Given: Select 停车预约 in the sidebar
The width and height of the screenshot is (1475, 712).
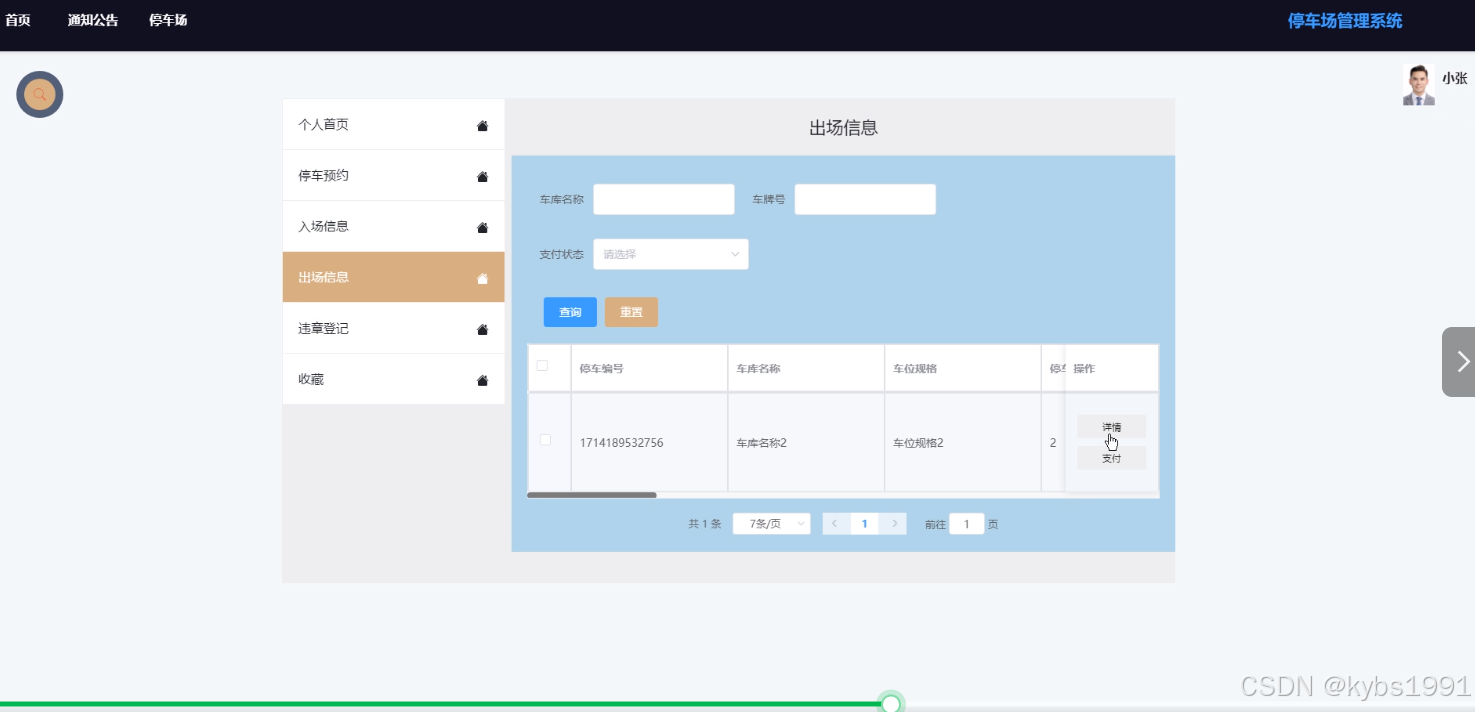Looking at the screenshot, I should click(x=393, y=176).
